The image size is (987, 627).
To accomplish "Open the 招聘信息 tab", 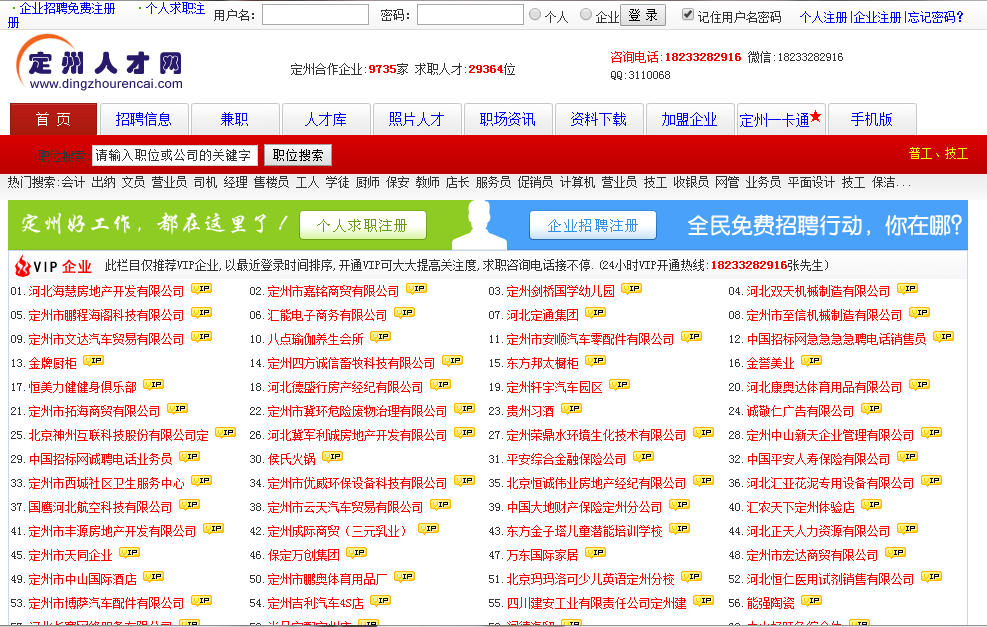I will (x=144, y=119).
